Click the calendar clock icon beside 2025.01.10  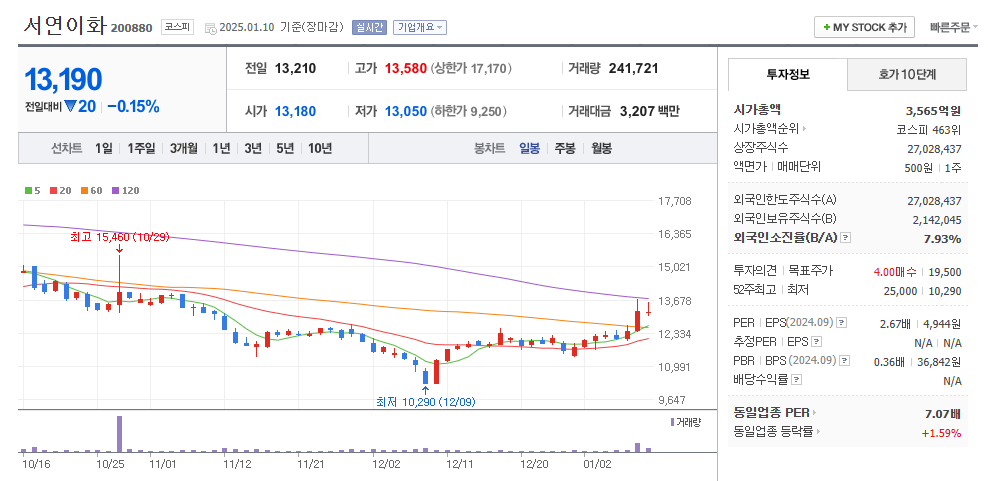click(x=211, y=28)
